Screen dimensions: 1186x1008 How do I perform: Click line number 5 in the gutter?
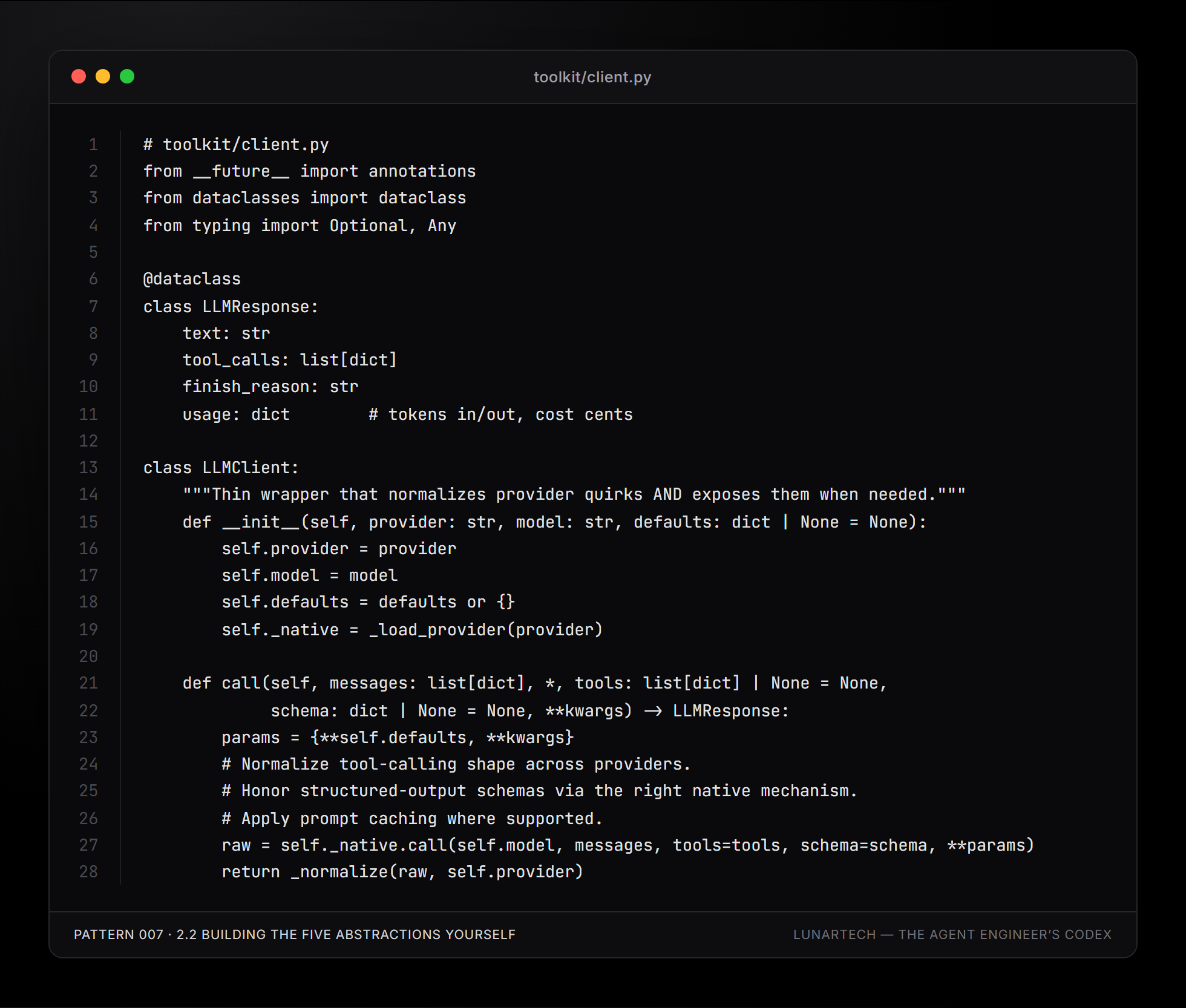point(93,252)
